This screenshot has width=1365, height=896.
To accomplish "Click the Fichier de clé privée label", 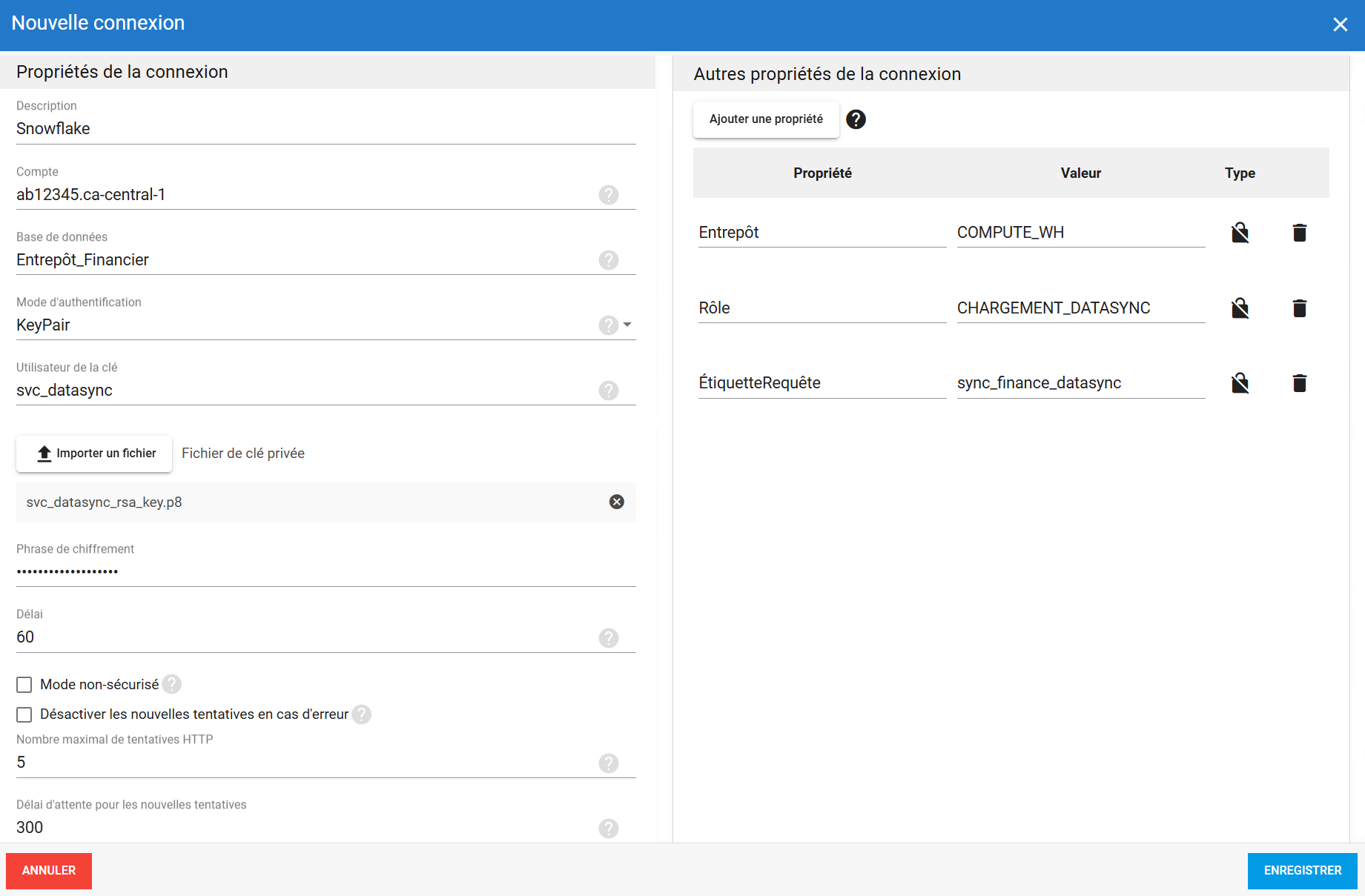I will 243,454.
